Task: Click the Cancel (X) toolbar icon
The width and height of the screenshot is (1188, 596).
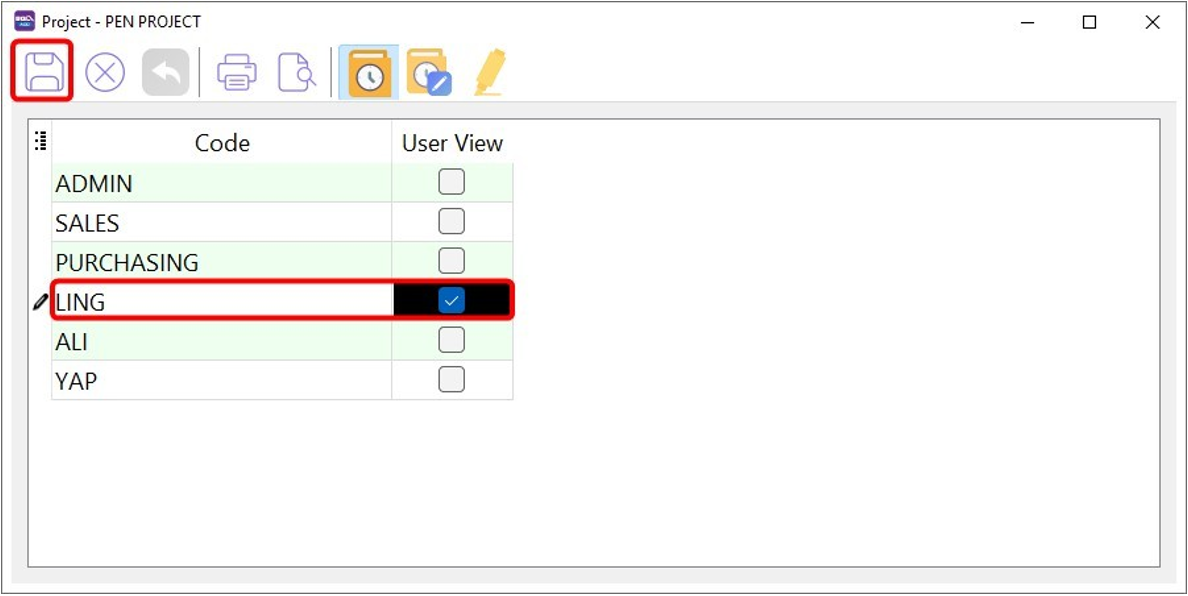Action: (x=107, y=70)
